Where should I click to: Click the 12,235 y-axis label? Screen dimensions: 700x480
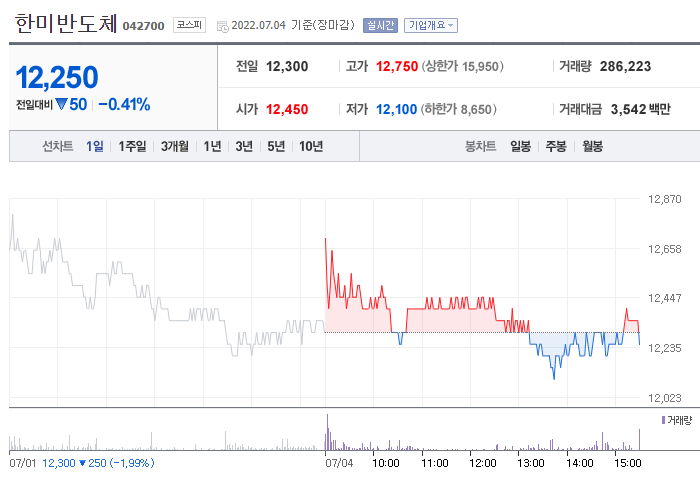click(x=665, y=348)
